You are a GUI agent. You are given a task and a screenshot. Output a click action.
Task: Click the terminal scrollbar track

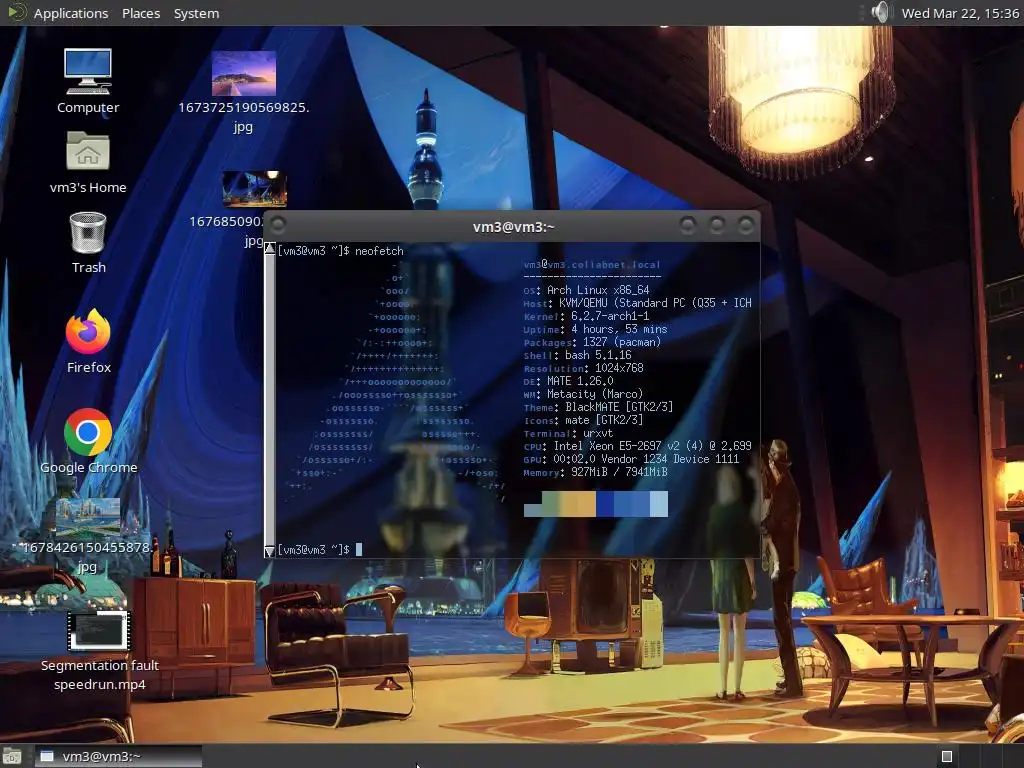click(269, 400)
